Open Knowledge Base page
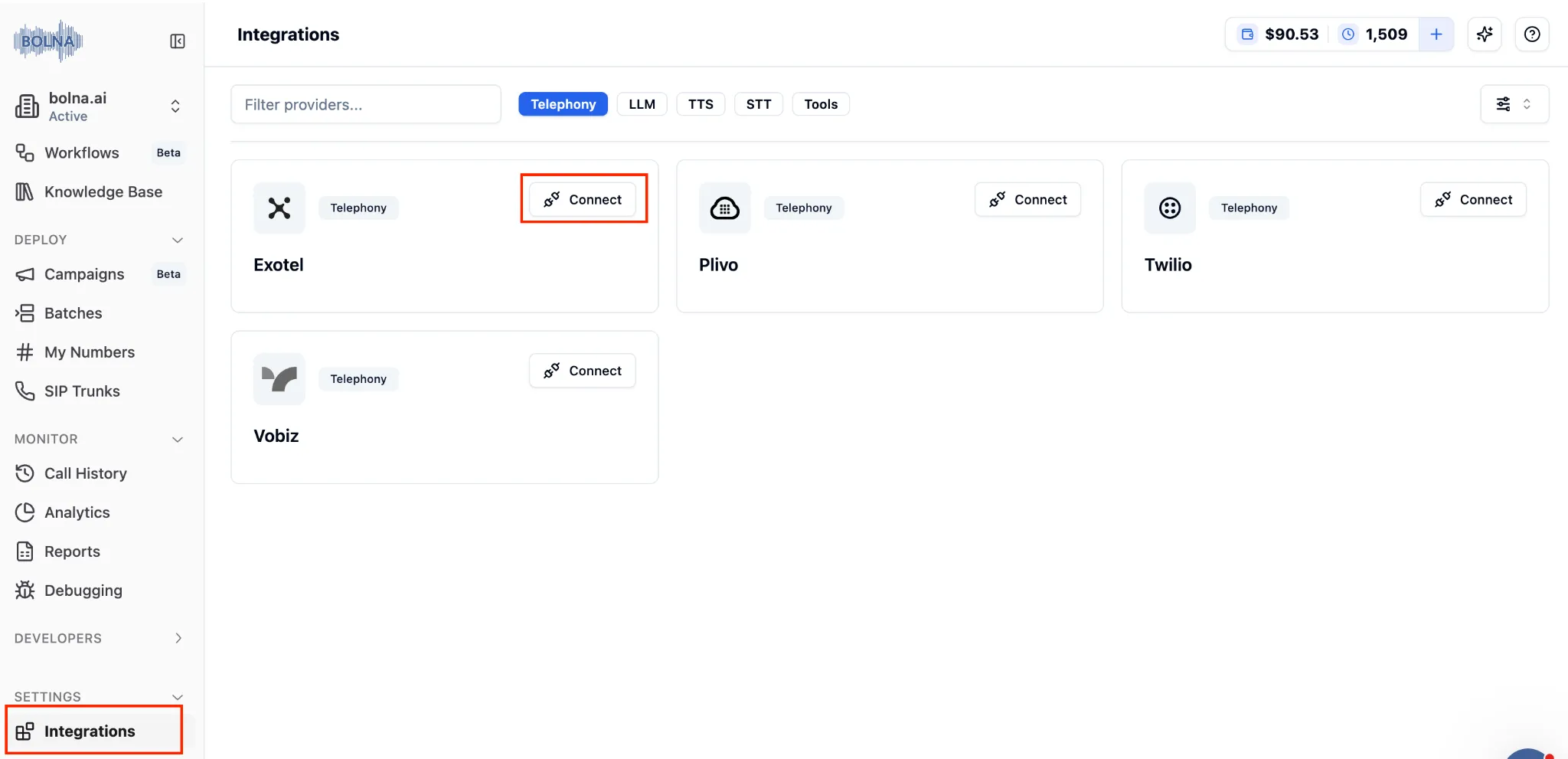 coord(100,191)
